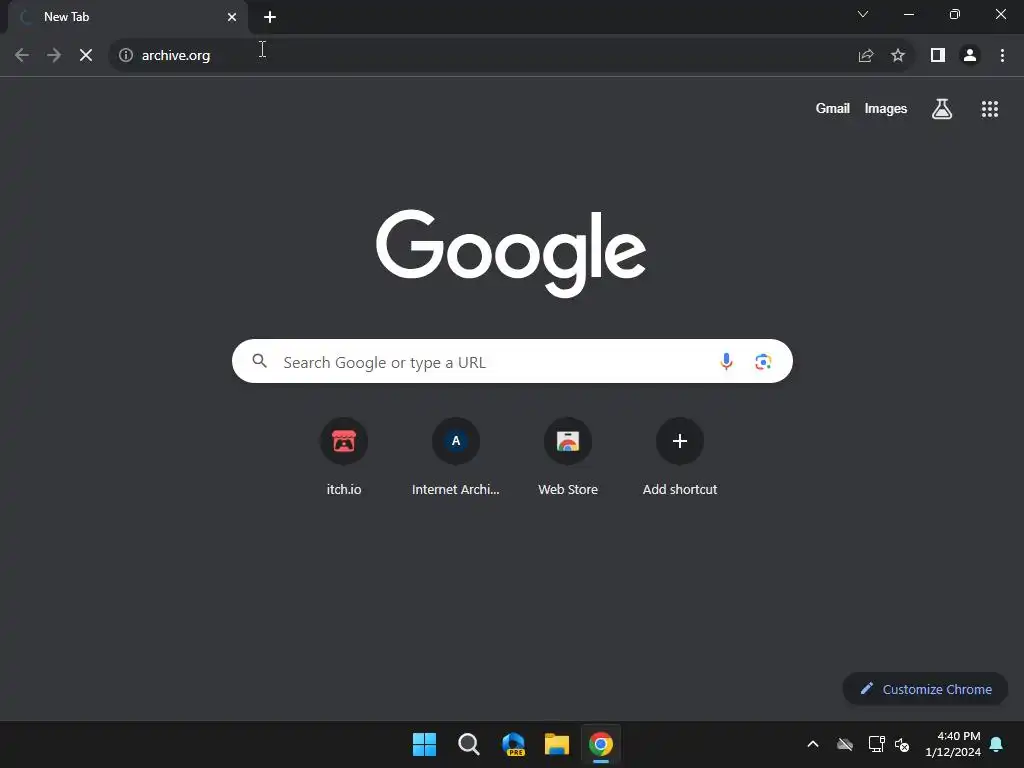This screenshot has width=1024, height=768.
Task: Open the Internet Archive shortcut
Action: point(456,457)
